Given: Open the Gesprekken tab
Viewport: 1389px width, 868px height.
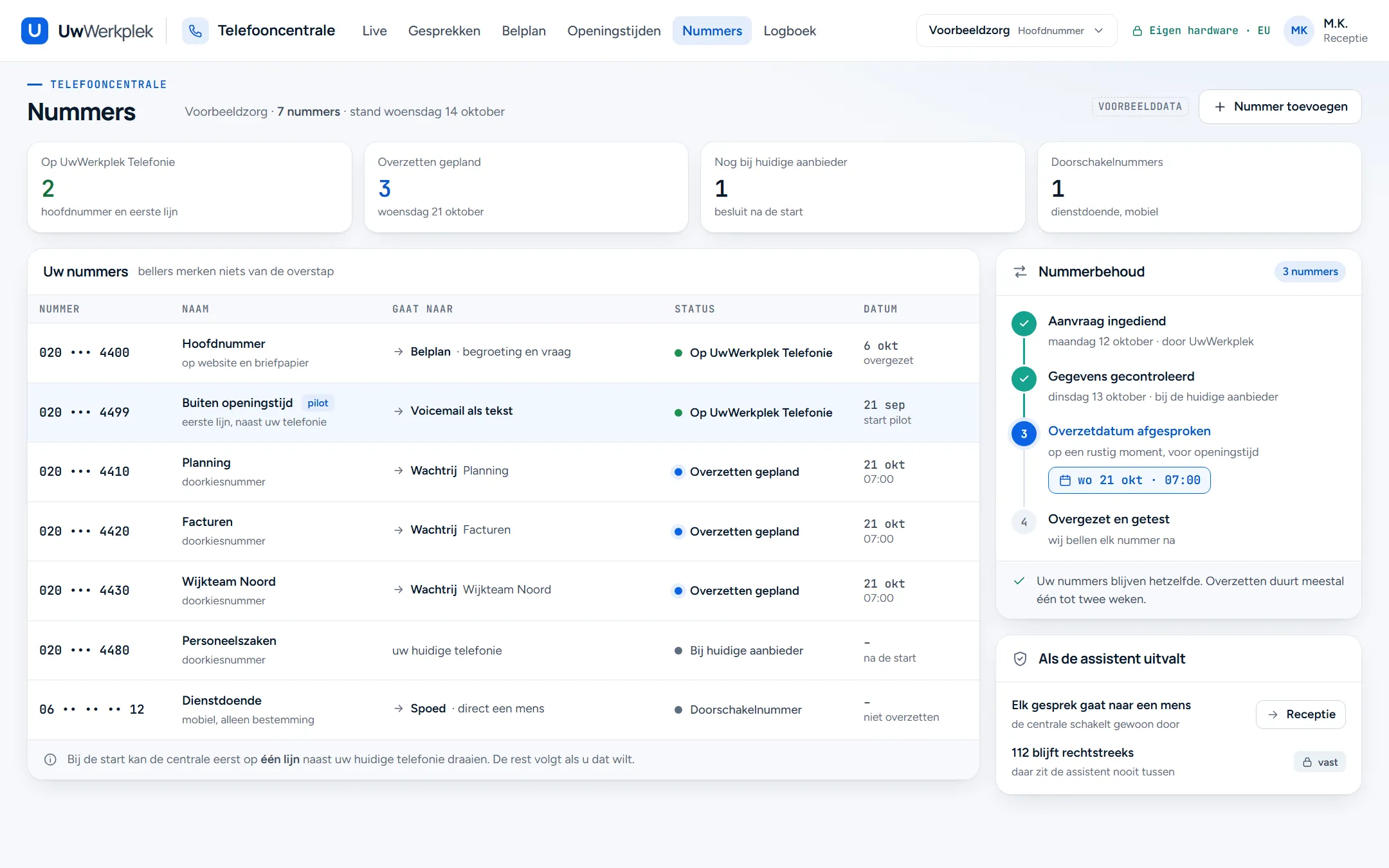Looking at the screenshot, I should click(444, 31).
